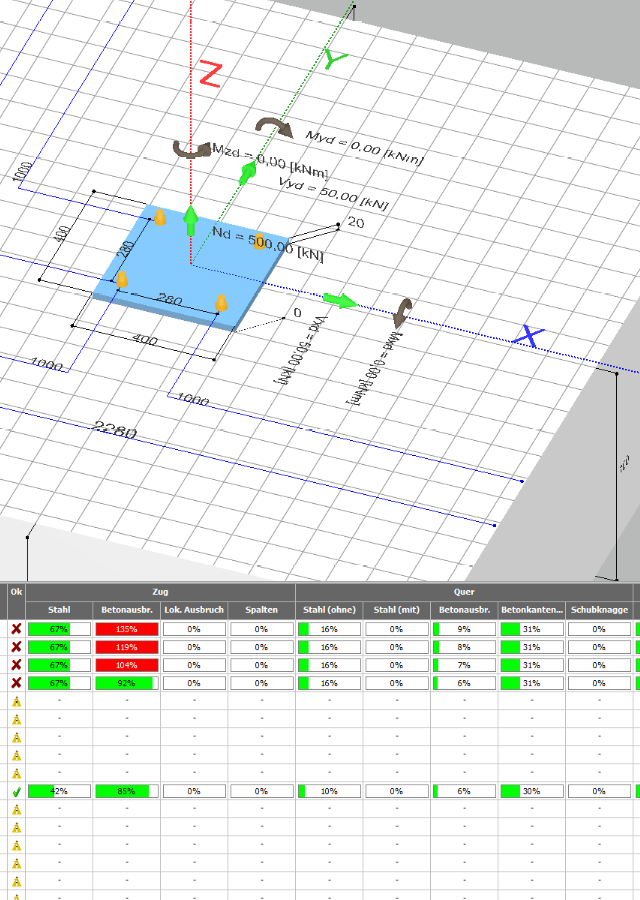Click the green Vyd force arrow on Y axis

245,172
